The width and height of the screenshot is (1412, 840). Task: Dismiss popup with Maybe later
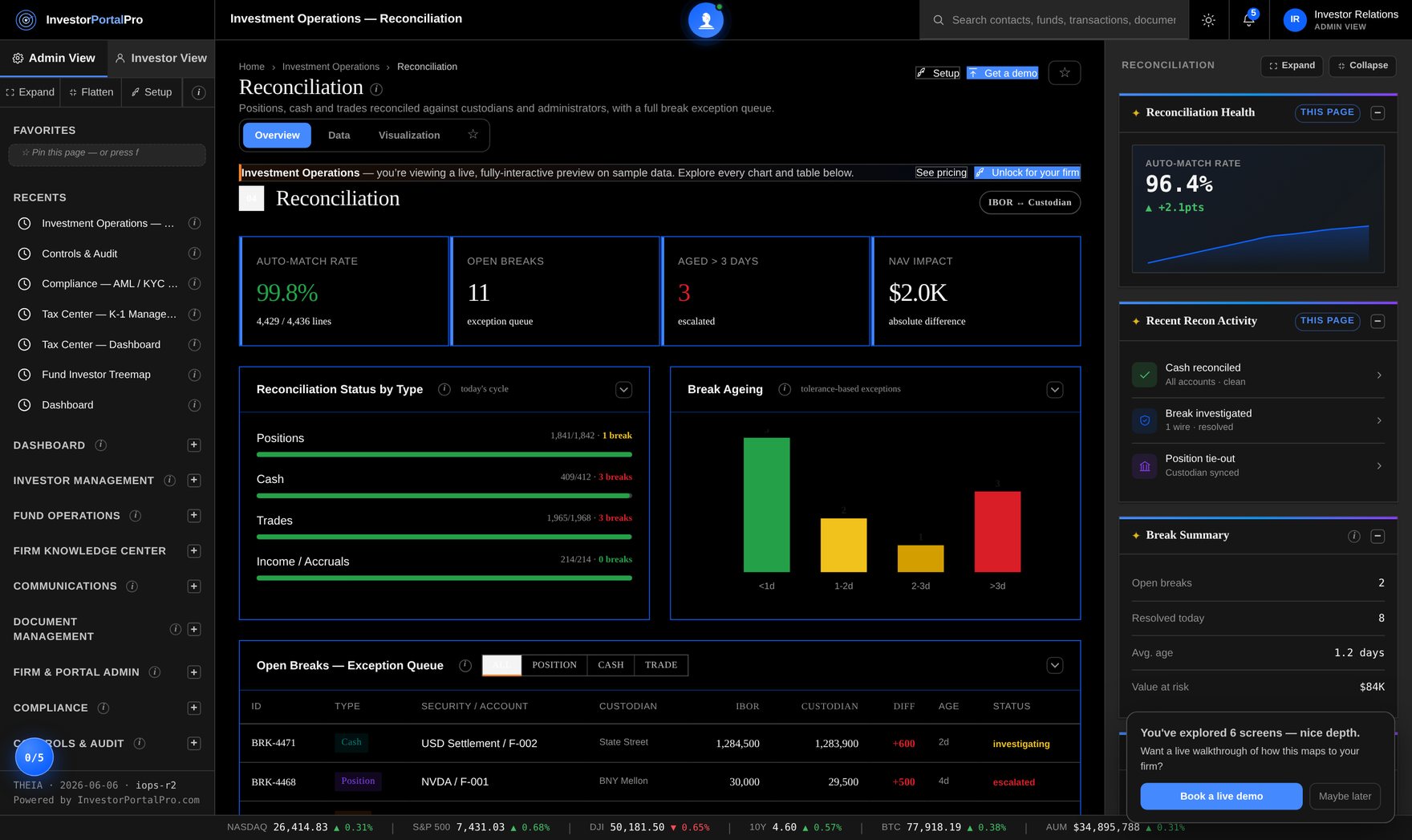[1345, 796]
